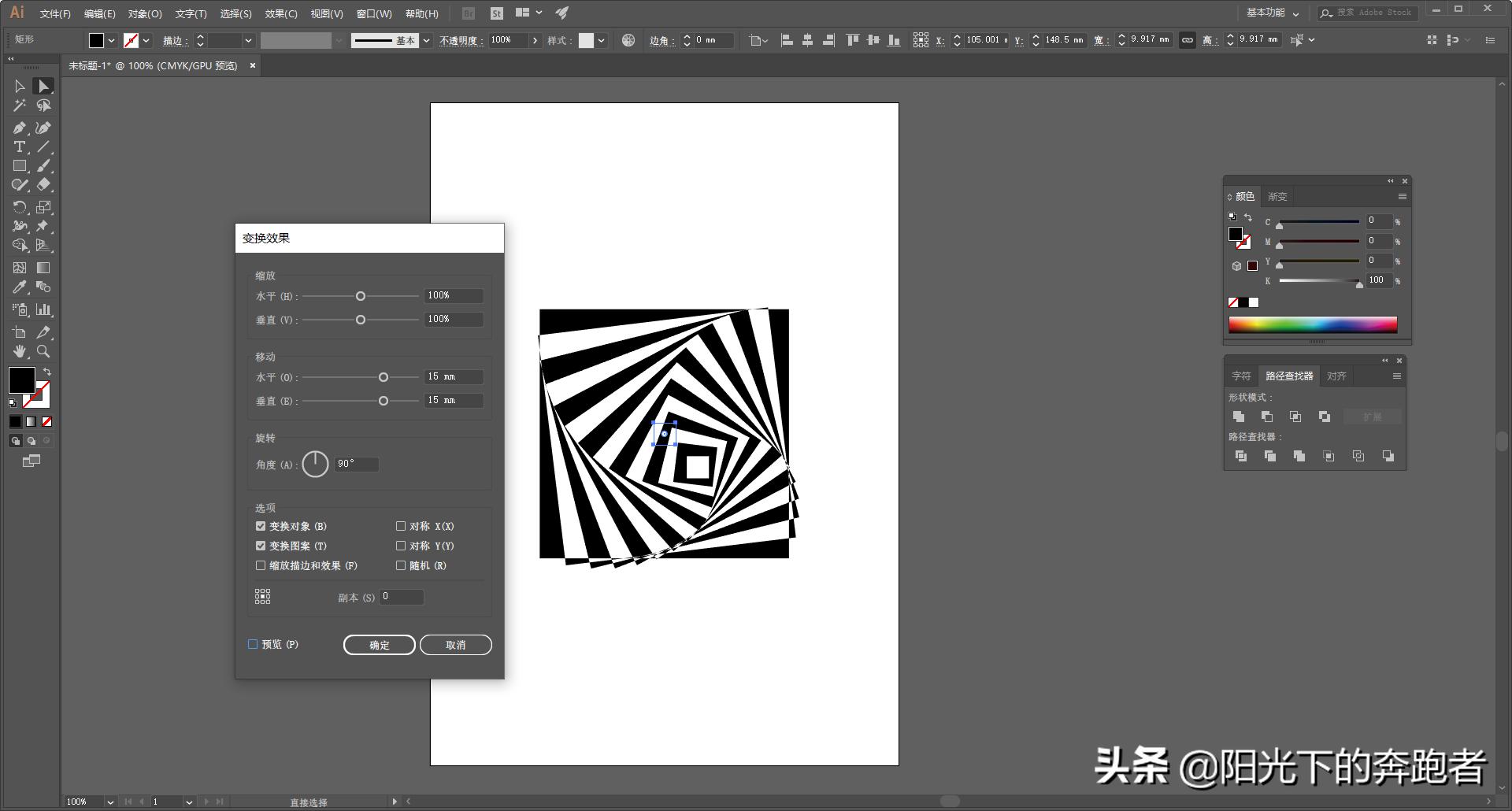
Task: Select the Hand tool
Action: [x=20, y=352]
